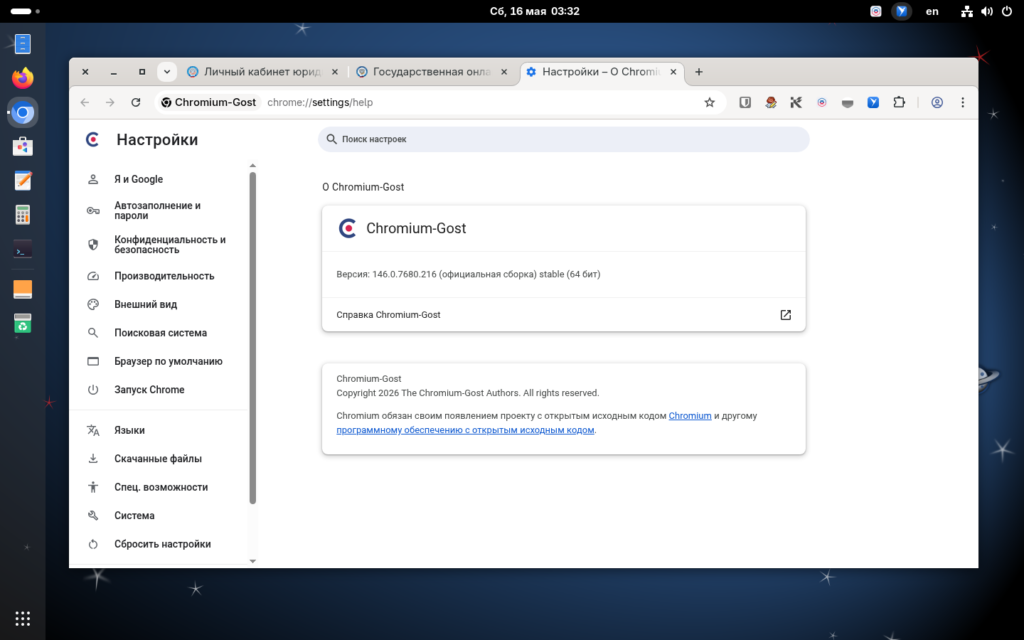Image resolution: width=1024 pixels, height=640 pixels.
Task: Click the scroll up arrow of the sidebar scrollbar
Action: click(x=253, y=166)
